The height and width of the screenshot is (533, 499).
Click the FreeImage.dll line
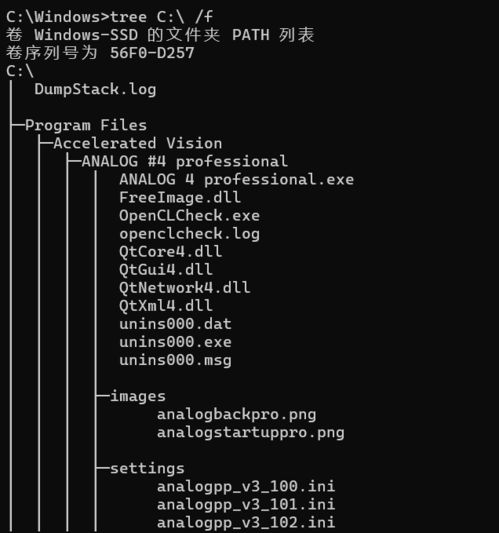[180, 197]
